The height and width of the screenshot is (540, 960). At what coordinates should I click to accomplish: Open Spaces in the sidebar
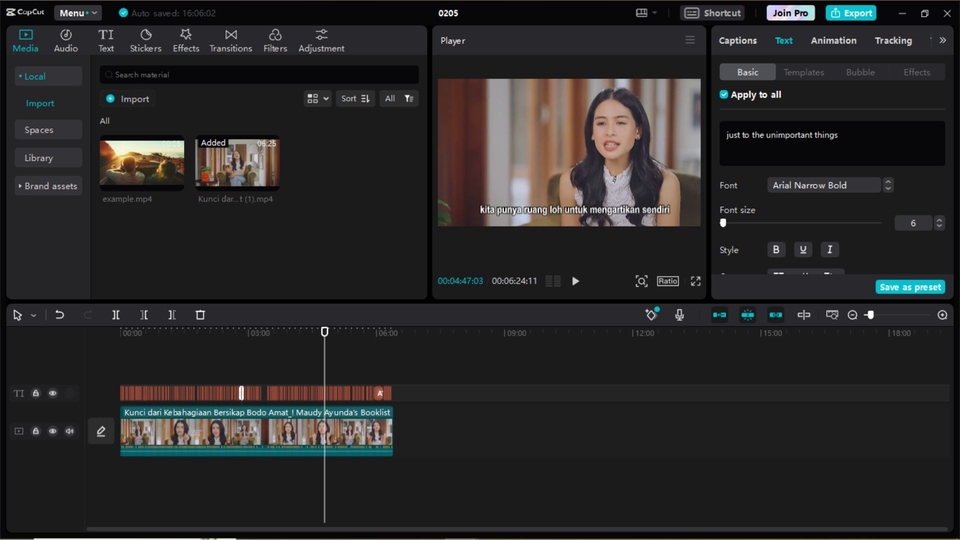[x=48, y=130]
